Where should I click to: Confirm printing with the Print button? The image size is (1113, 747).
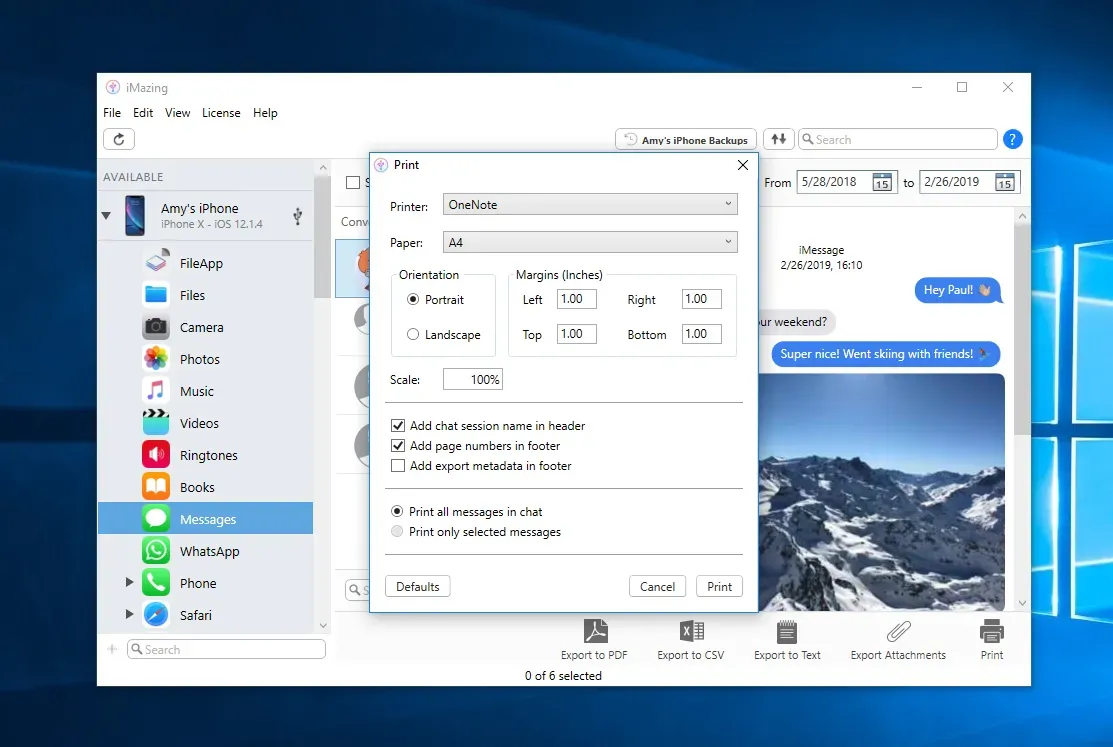click(x=719, y=586)
